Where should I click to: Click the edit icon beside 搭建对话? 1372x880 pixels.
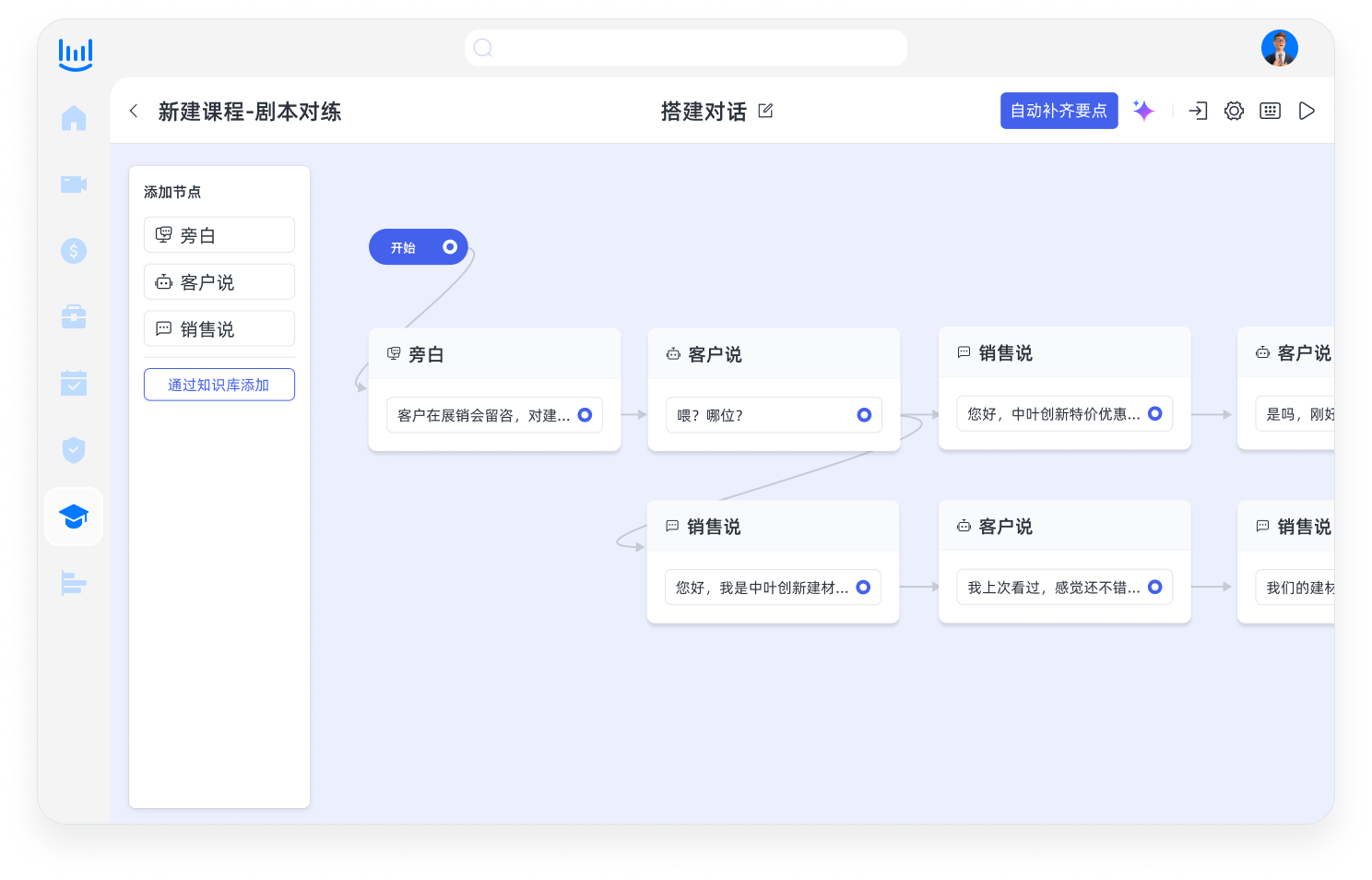pos(765,111)
